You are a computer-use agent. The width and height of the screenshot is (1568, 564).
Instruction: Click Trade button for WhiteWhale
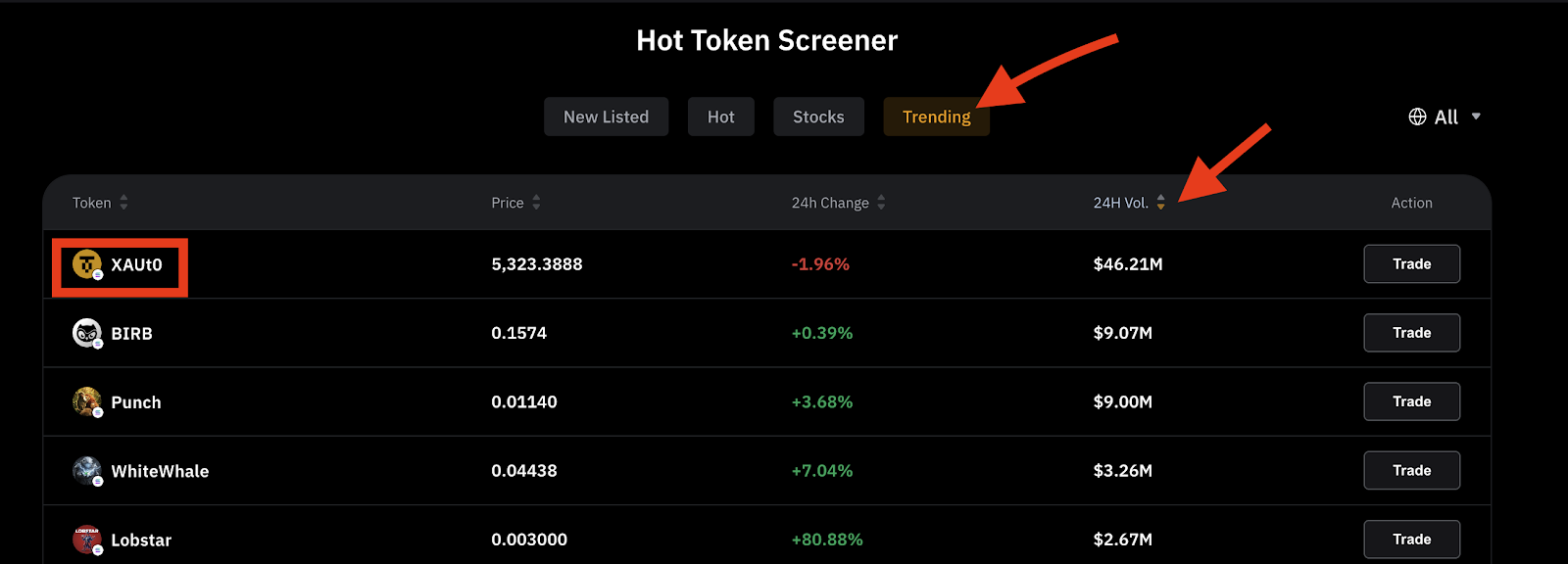(1411, 471)
